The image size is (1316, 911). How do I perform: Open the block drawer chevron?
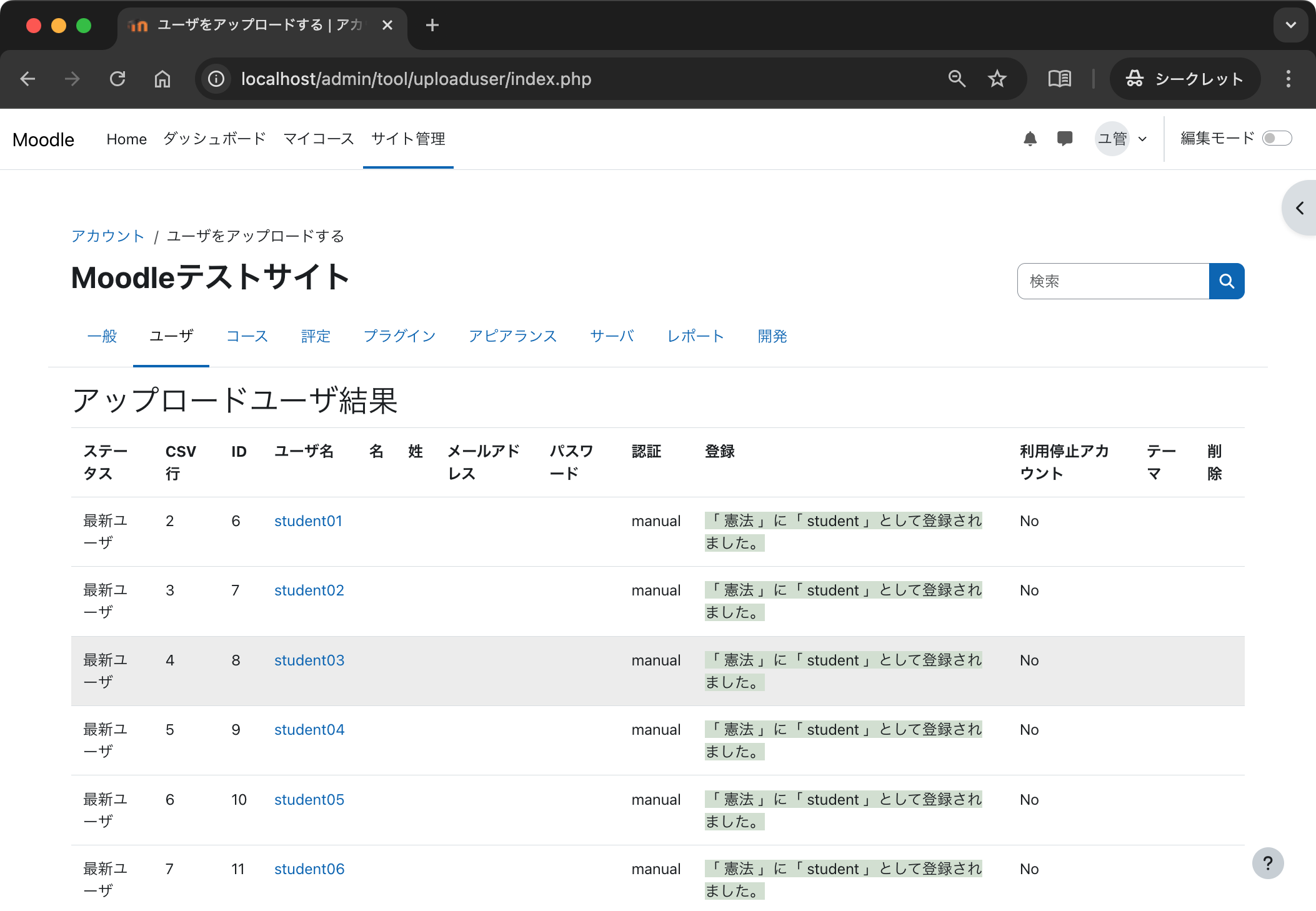click(1300, 208)
